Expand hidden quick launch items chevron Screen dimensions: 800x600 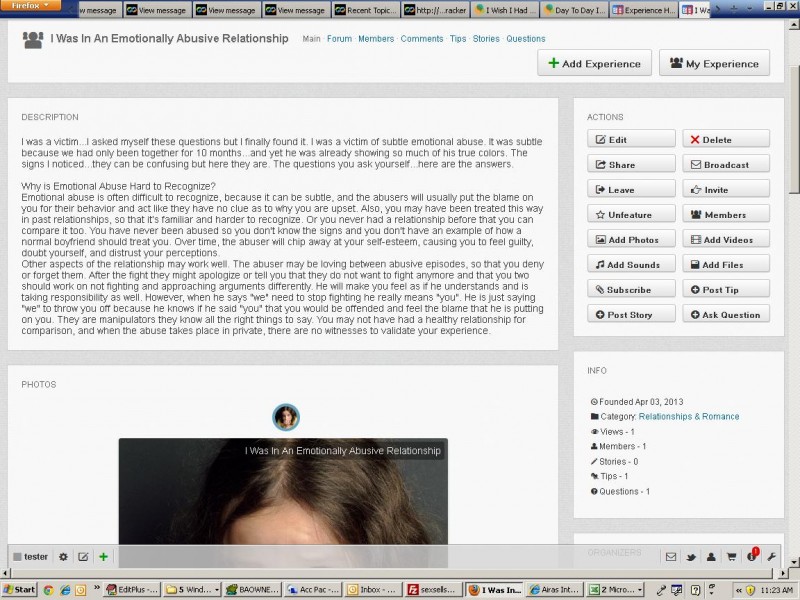coord(96,588)
